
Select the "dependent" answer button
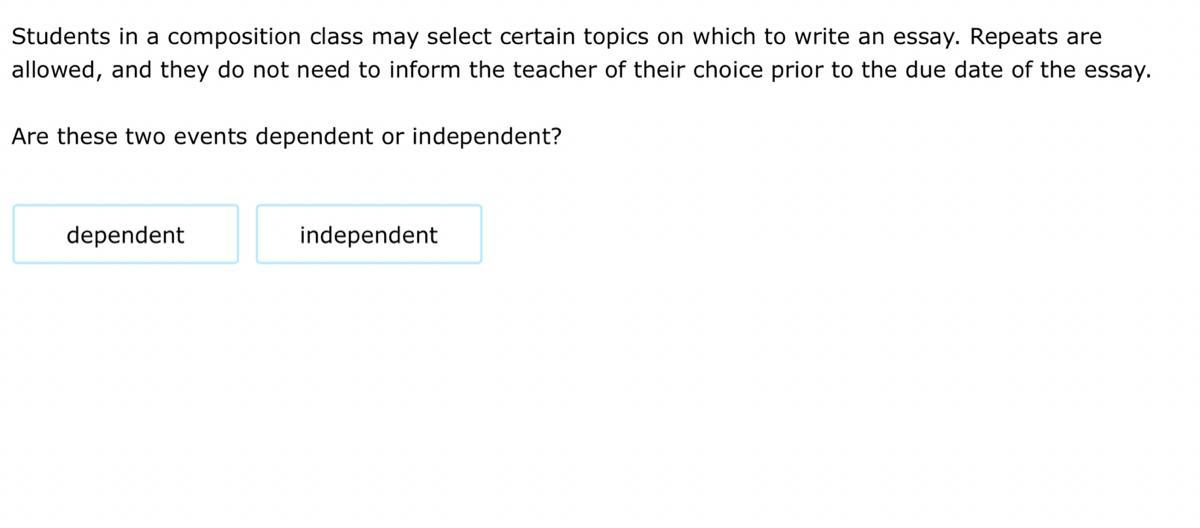coord(126,235)
